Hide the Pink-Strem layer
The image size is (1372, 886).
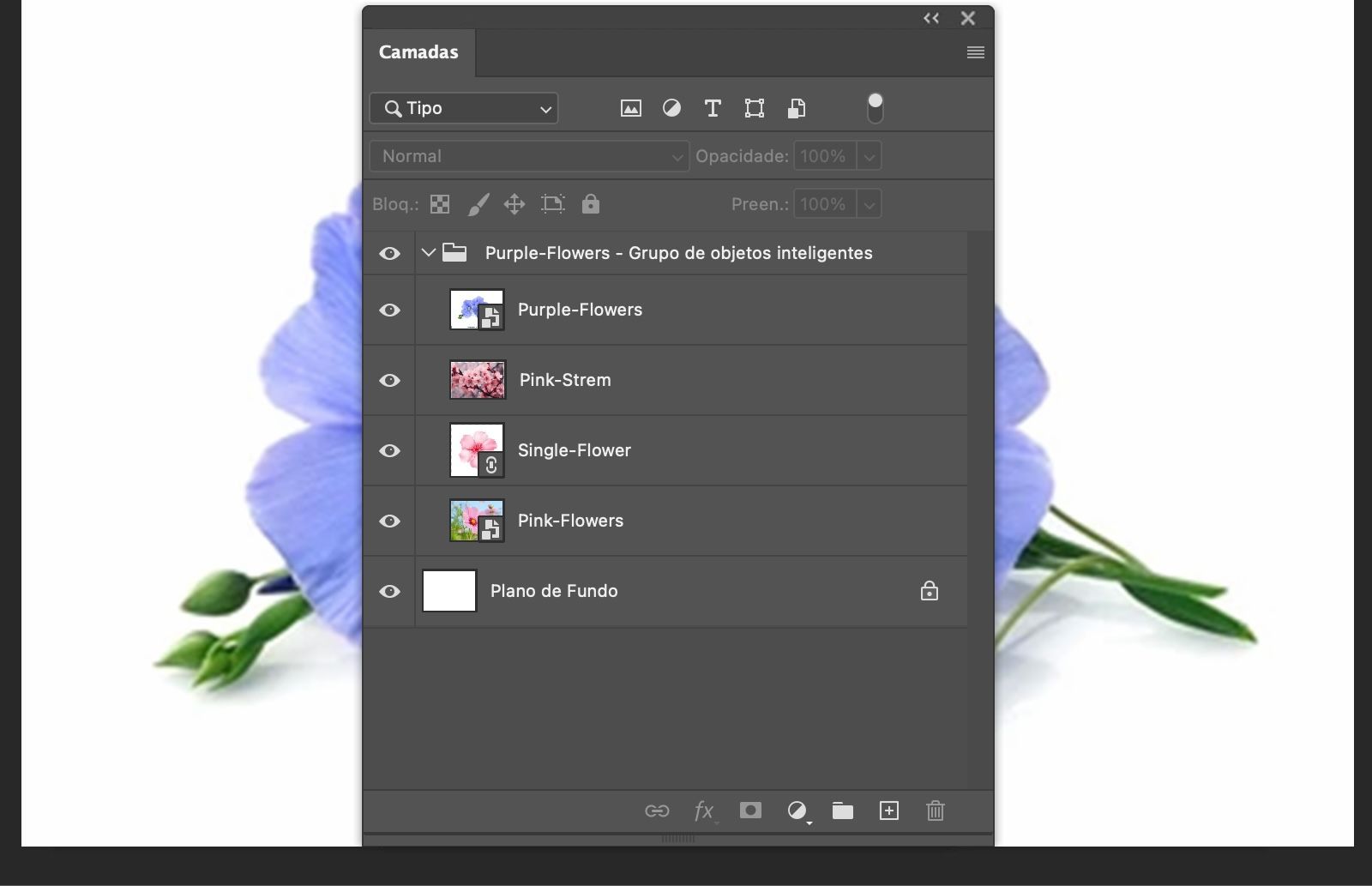pyautogui.click(x=391, y=380)
